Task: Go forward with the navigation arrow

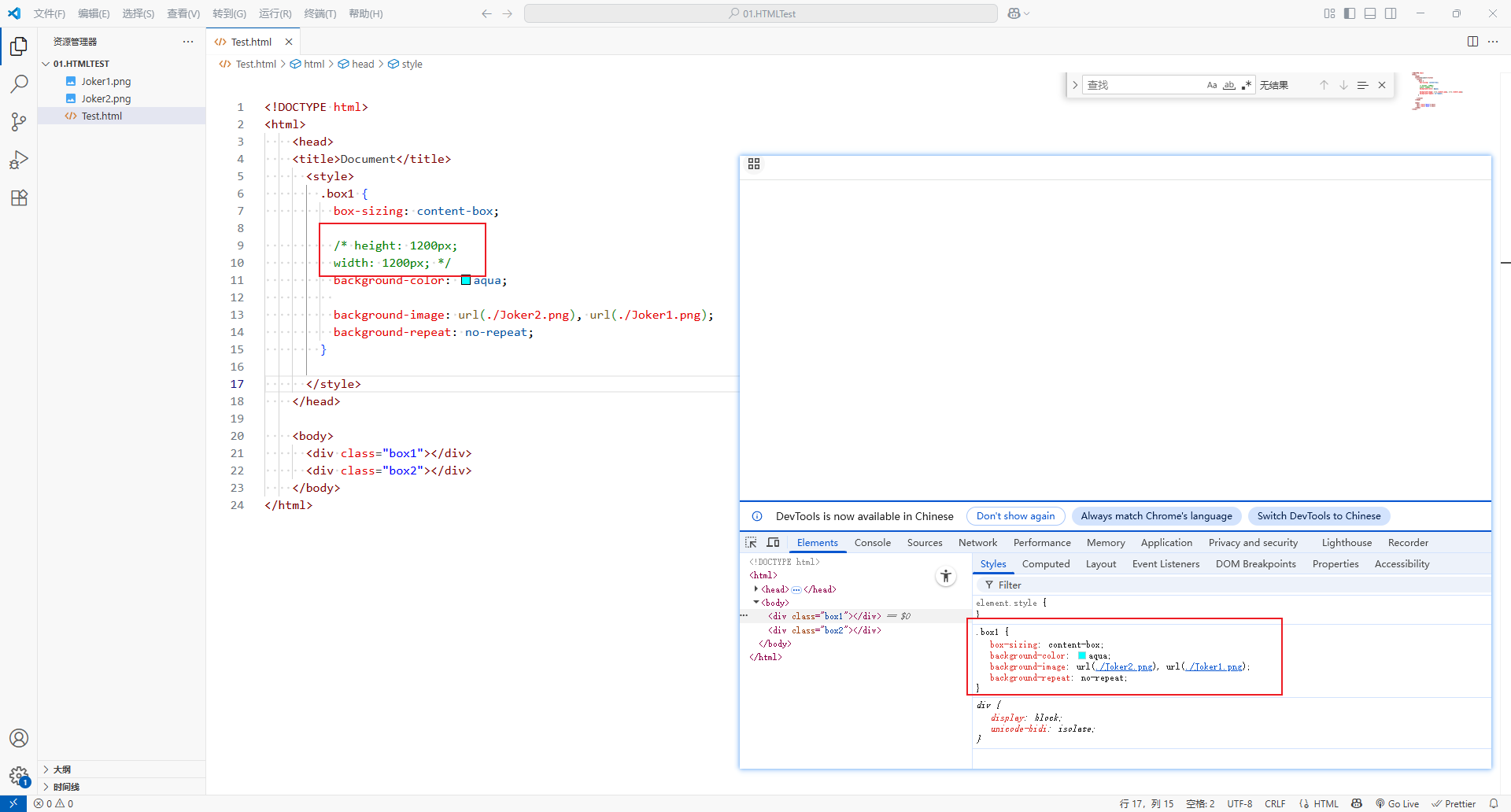Action: click(x=508, y=13)
